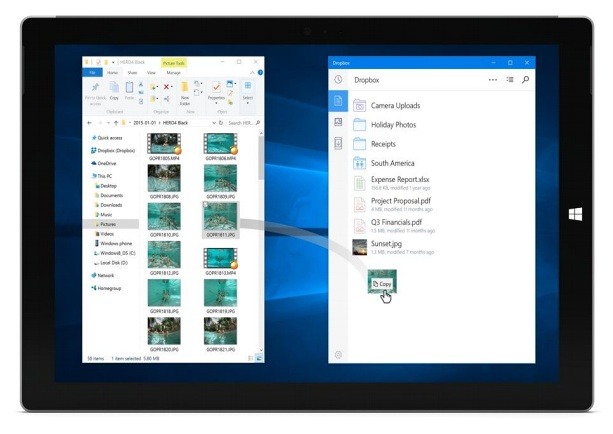This screenshot has width=613, height=434.
Task: Open the Open-with dropdown in Open group
Action: pyautogui.click(x=235, y=84)
